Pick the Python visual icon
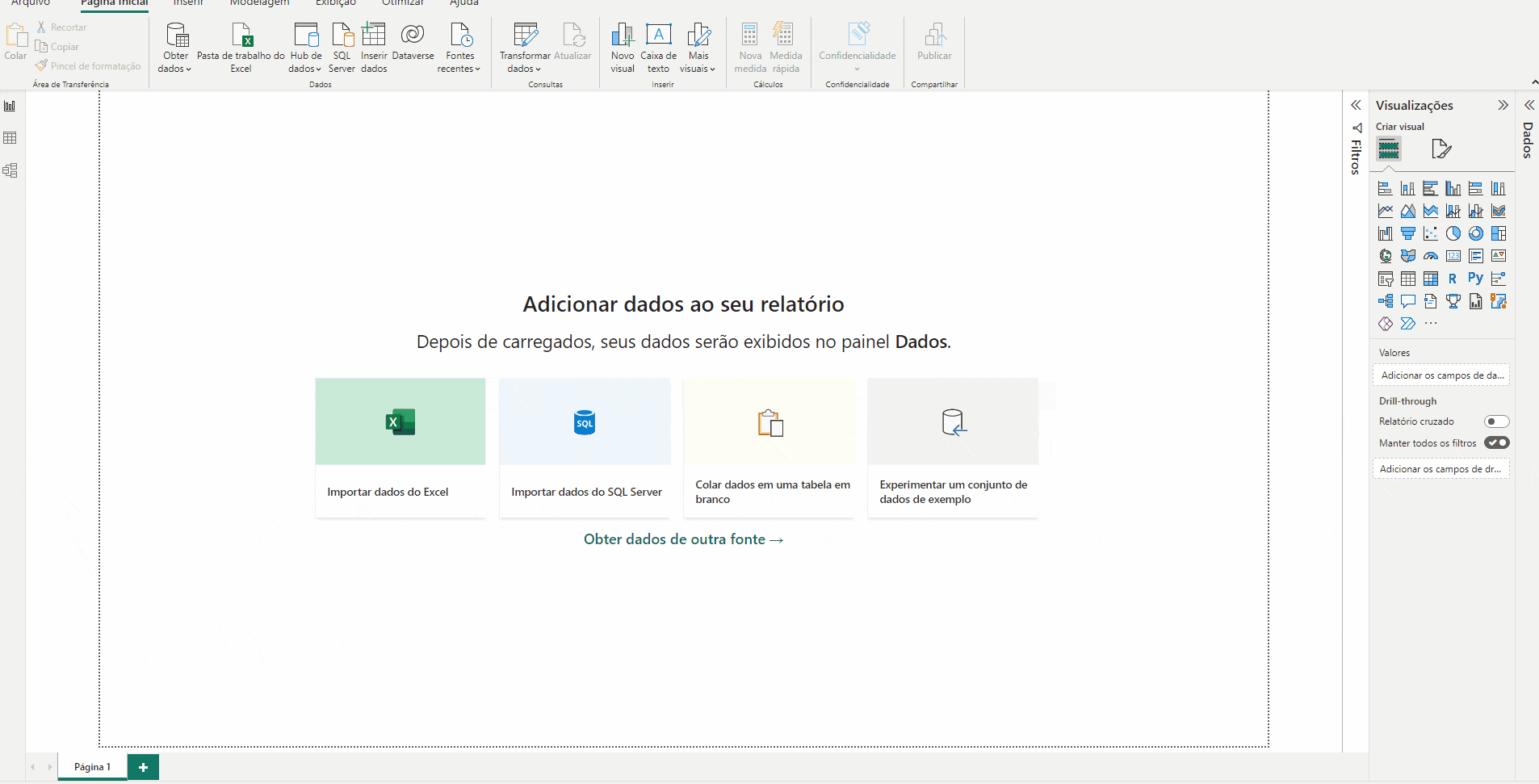Screen dimensions: 1539x784 [1475, 279]
